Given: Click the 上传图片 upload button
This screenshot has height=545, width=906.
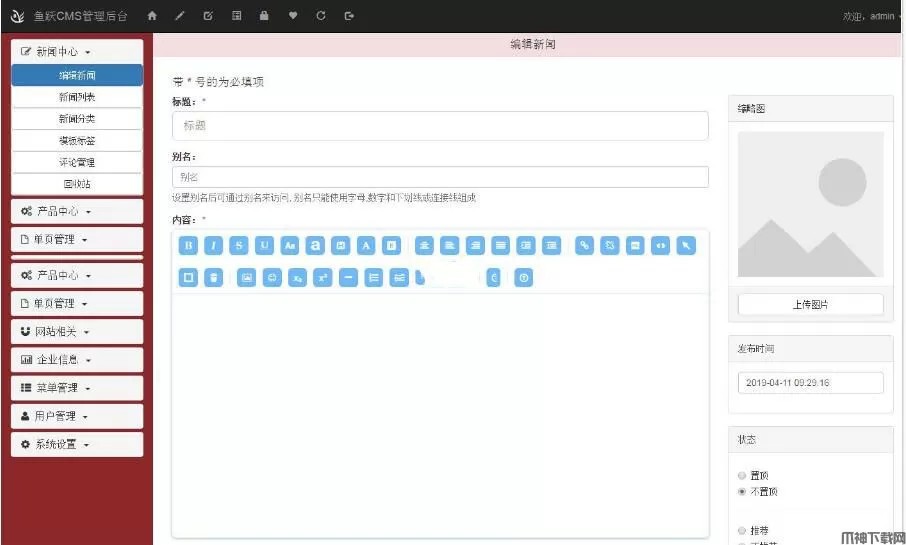Looking at the screenshot, I should (811, 305).
